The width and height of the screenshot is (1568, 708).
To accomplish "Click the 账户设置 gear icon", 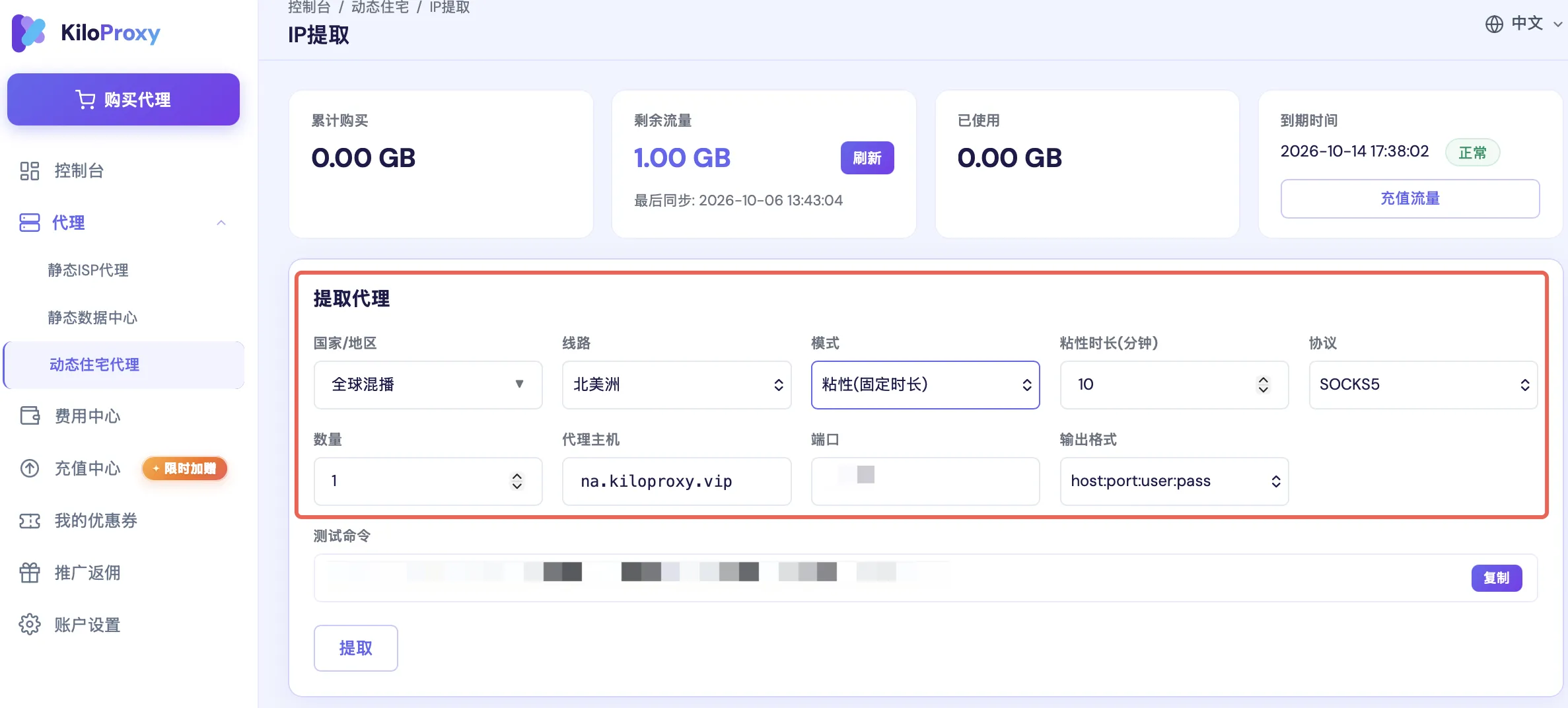I will (x=30, y=624).
